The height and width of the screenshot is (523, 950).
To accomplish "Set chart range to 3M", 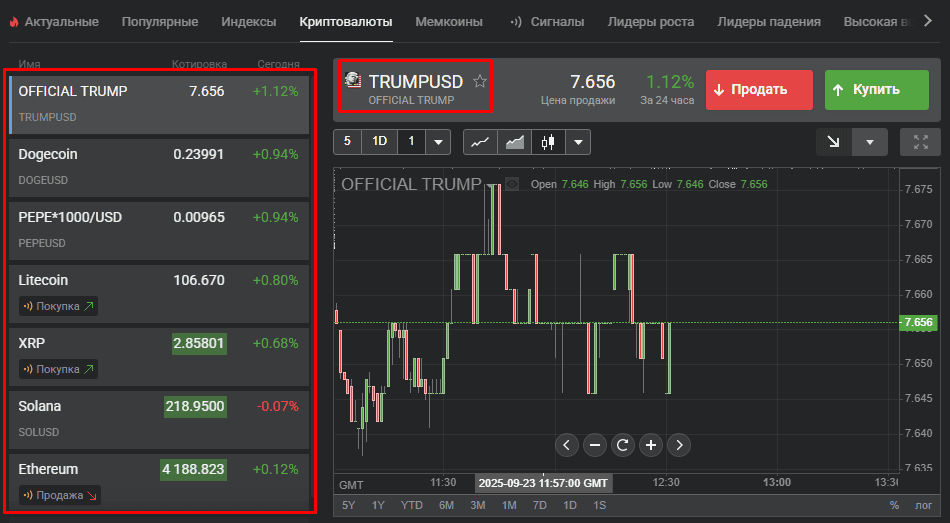I will (478, 505).
